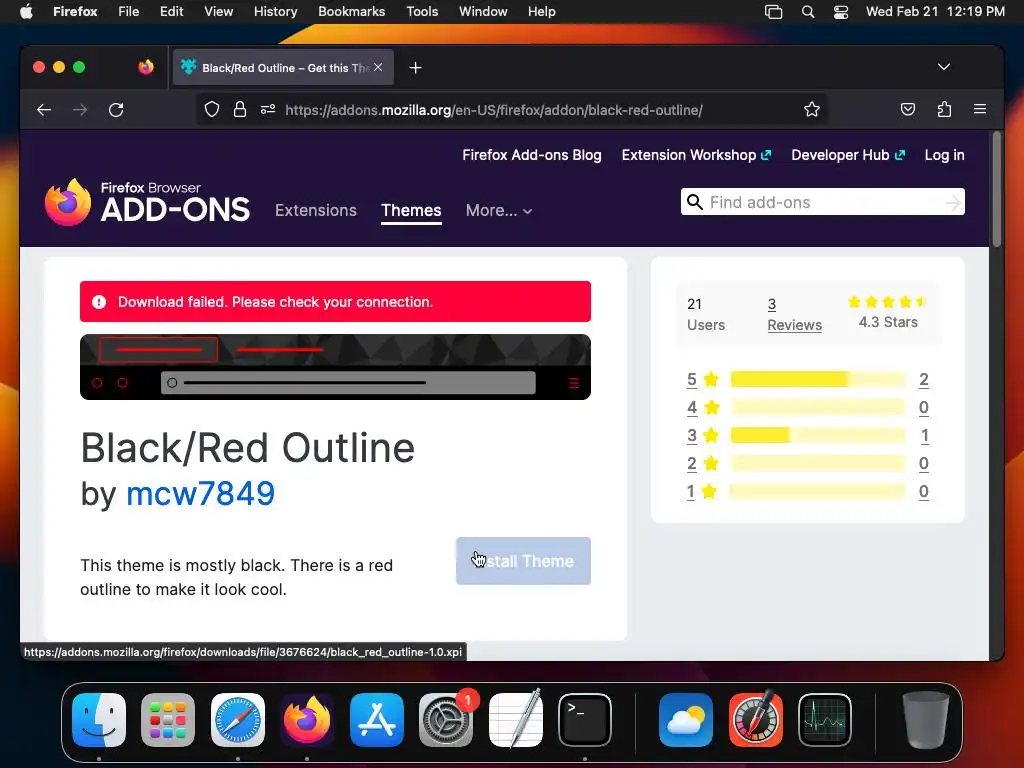Open site permissions icon in address bar
Viewport: 1024px width, 768px height.
[268, 110]
